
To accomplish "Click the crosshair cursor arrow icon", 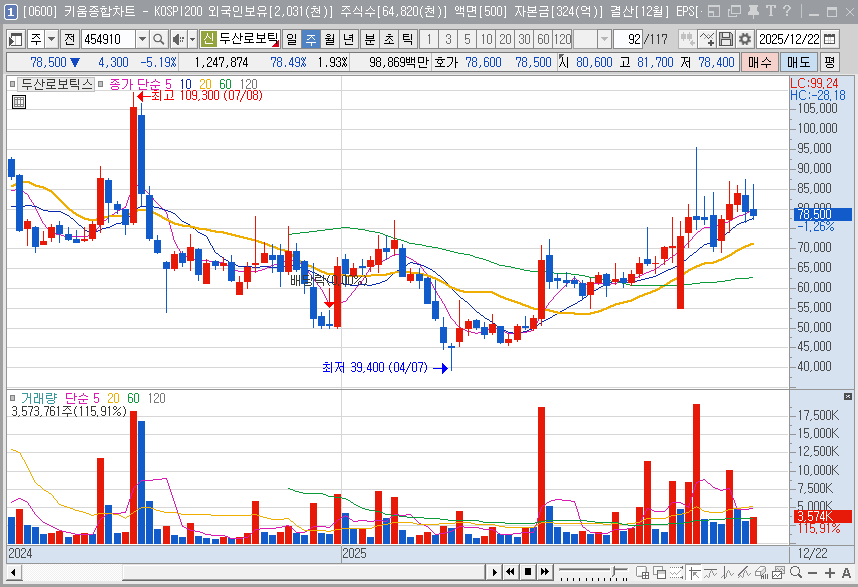I will [x=694, y=573].
